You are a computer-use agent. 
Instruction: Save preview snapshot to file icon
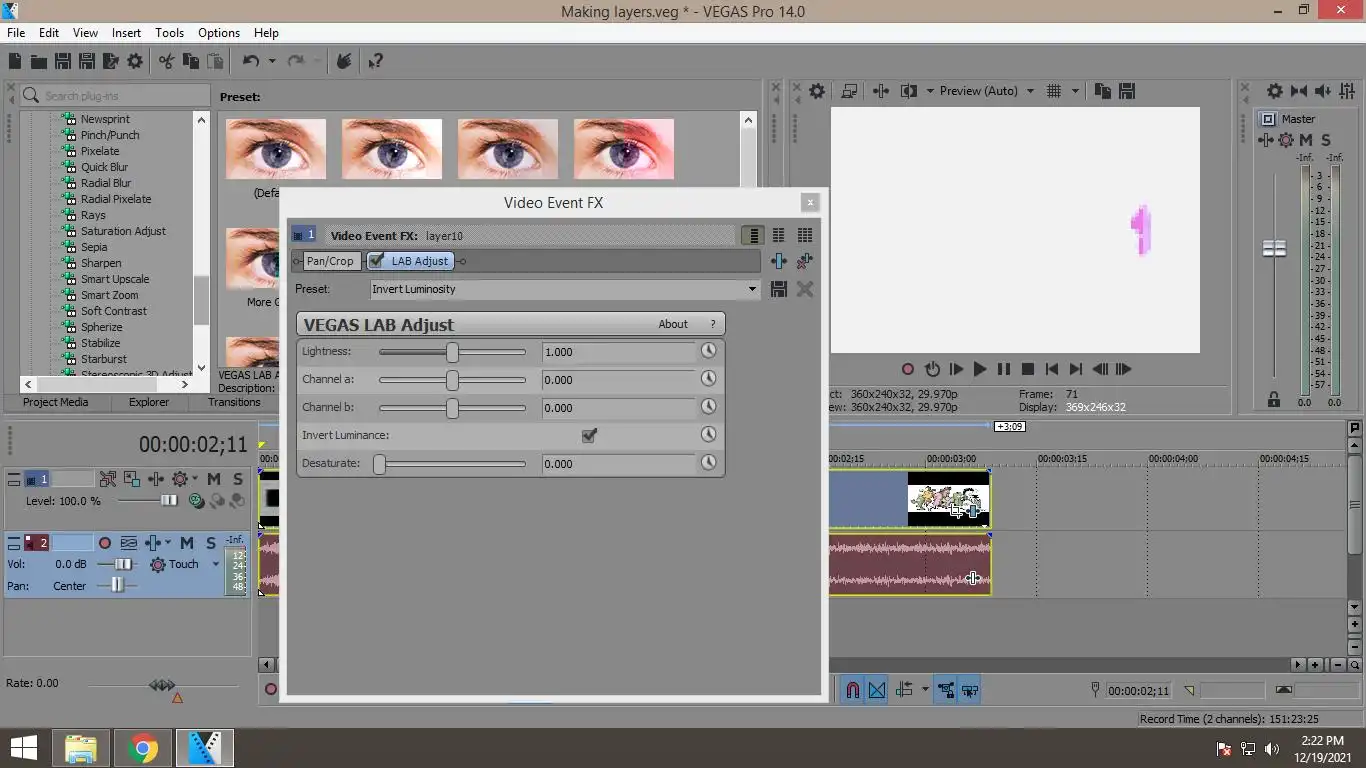pos(1127,91)
